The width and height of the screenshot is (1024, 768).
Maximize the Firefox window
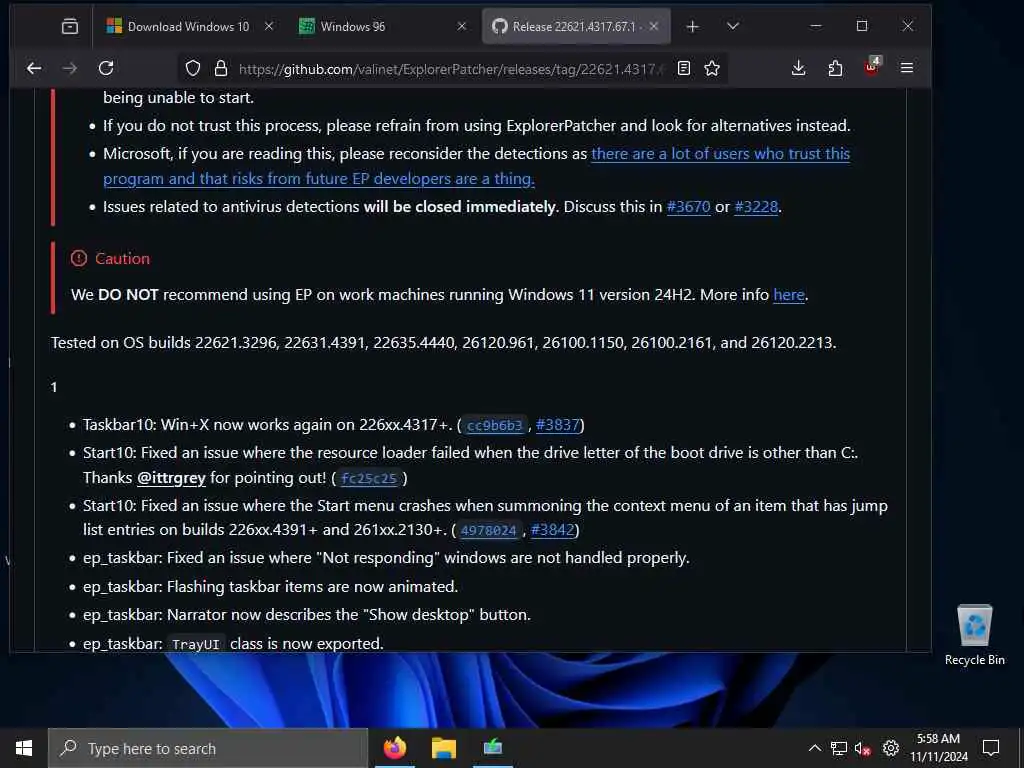pos(862,26)
